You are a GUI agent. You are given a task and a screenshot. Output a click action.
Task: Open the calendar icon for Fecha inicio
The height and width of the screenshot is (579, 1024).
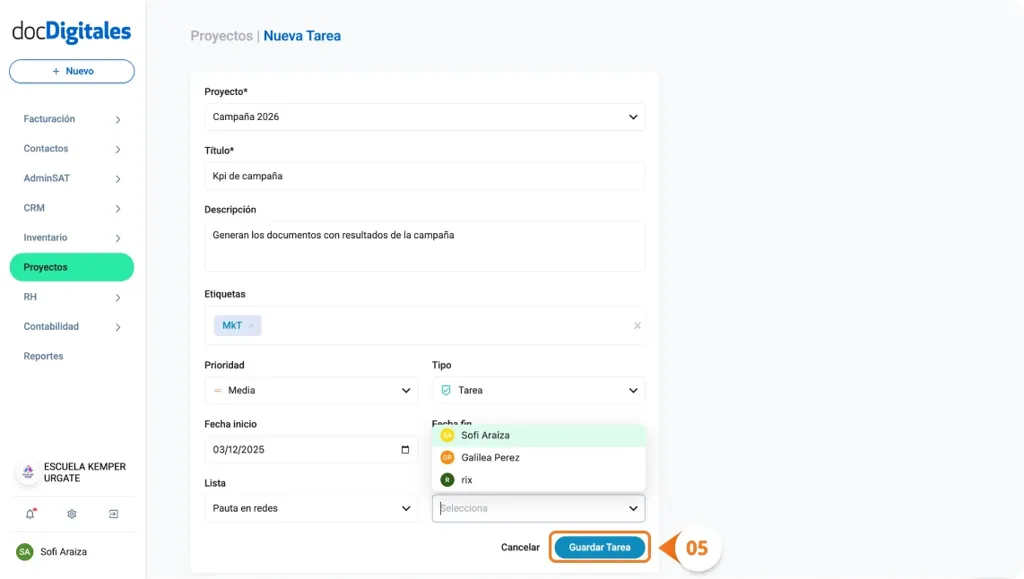pyautogui.click(x=404, y=449)
